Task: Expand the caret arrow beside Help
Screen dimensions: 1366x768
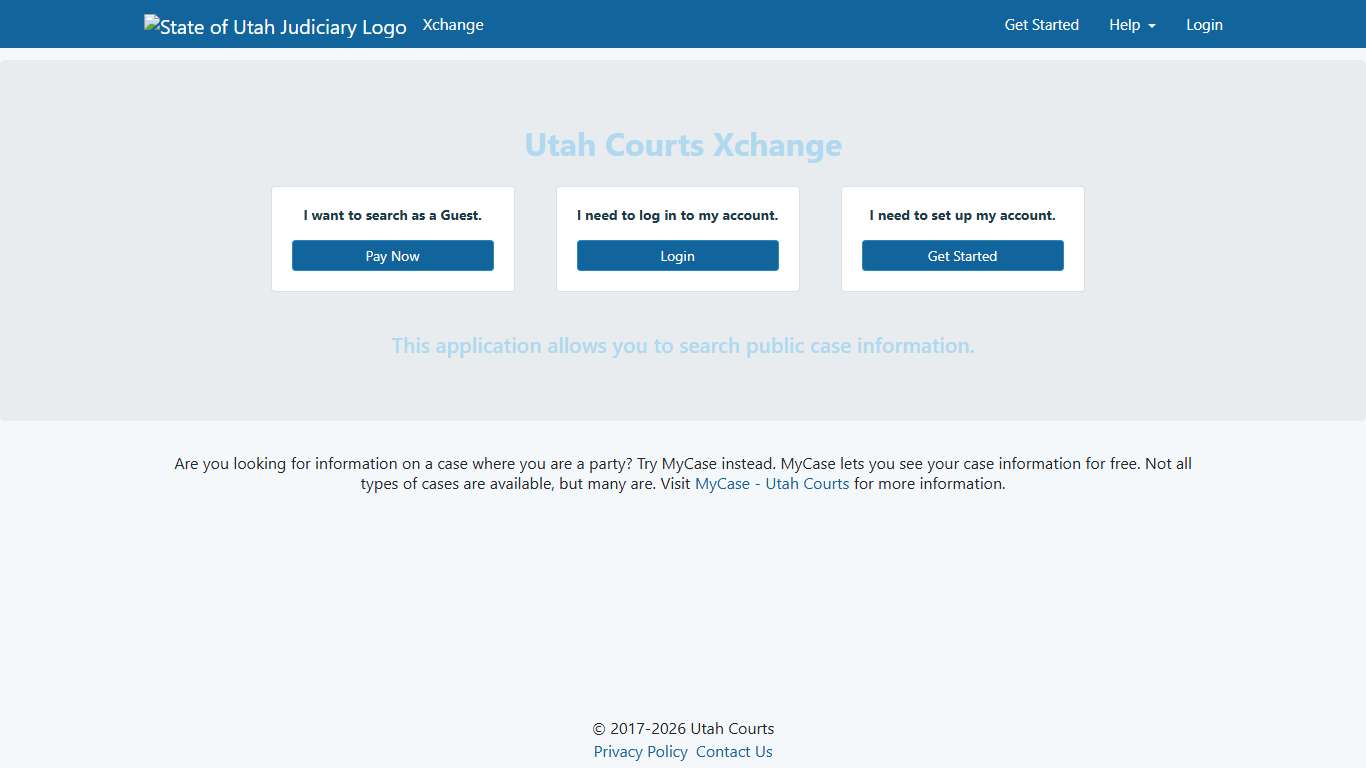Action: click(x=1152, y=26)
